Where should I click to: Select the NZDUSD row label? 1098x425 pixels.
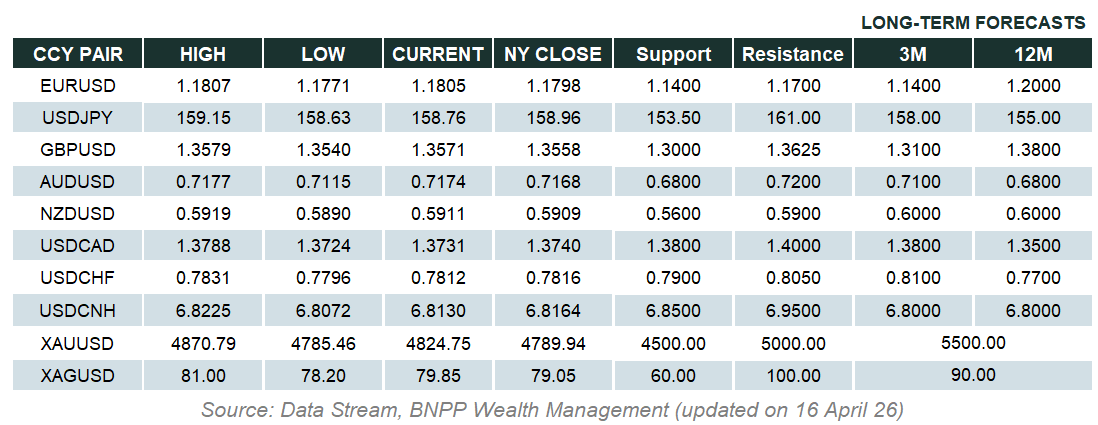77,214
